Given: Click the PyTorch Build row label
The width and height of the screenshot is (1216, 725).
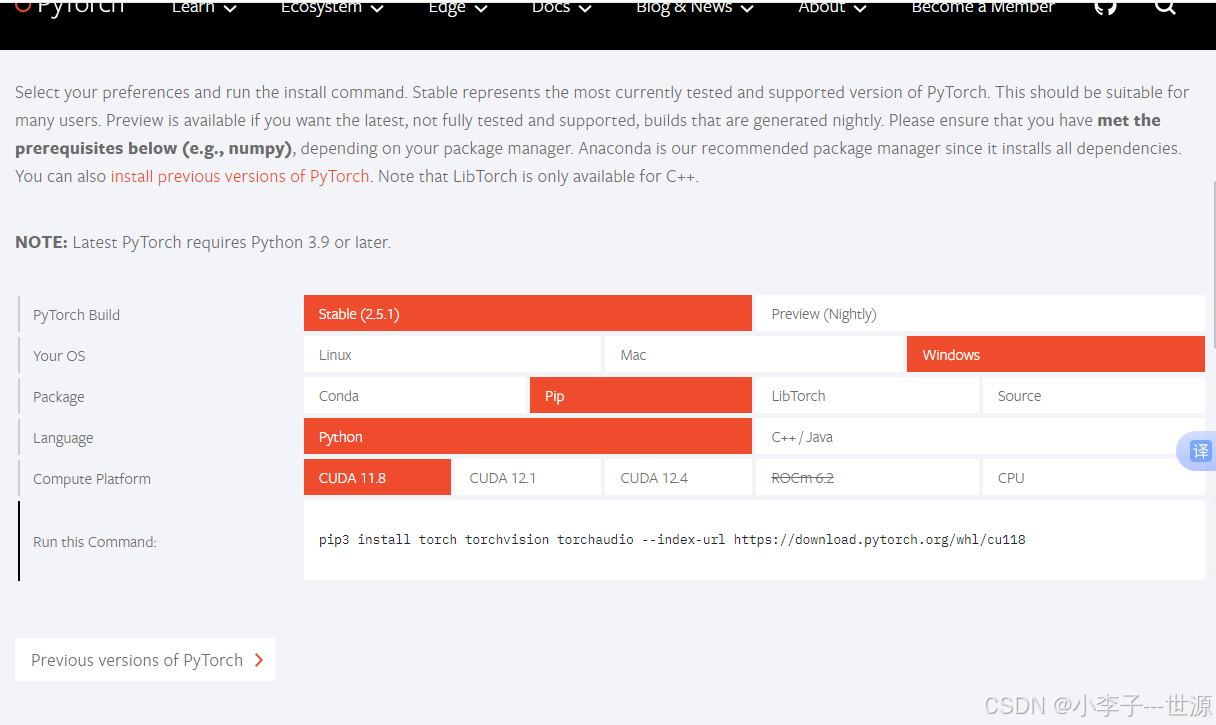Looking at the screenshot, I should (76, 314).
